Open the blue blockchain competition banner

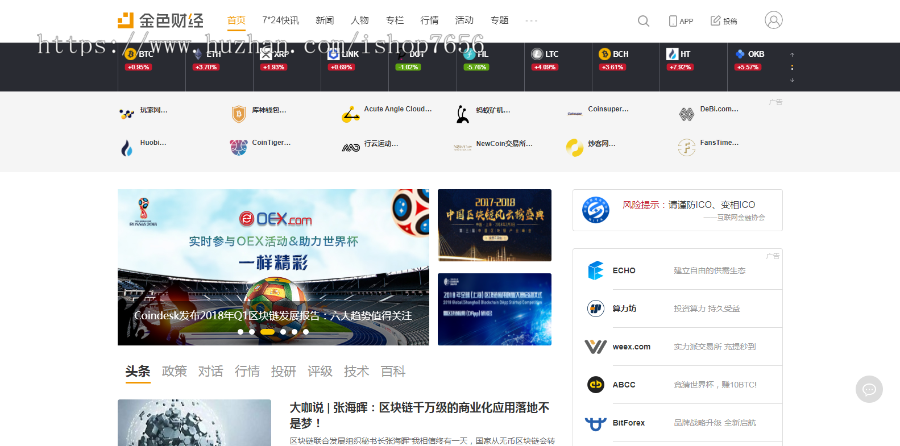tap(494, 309)
